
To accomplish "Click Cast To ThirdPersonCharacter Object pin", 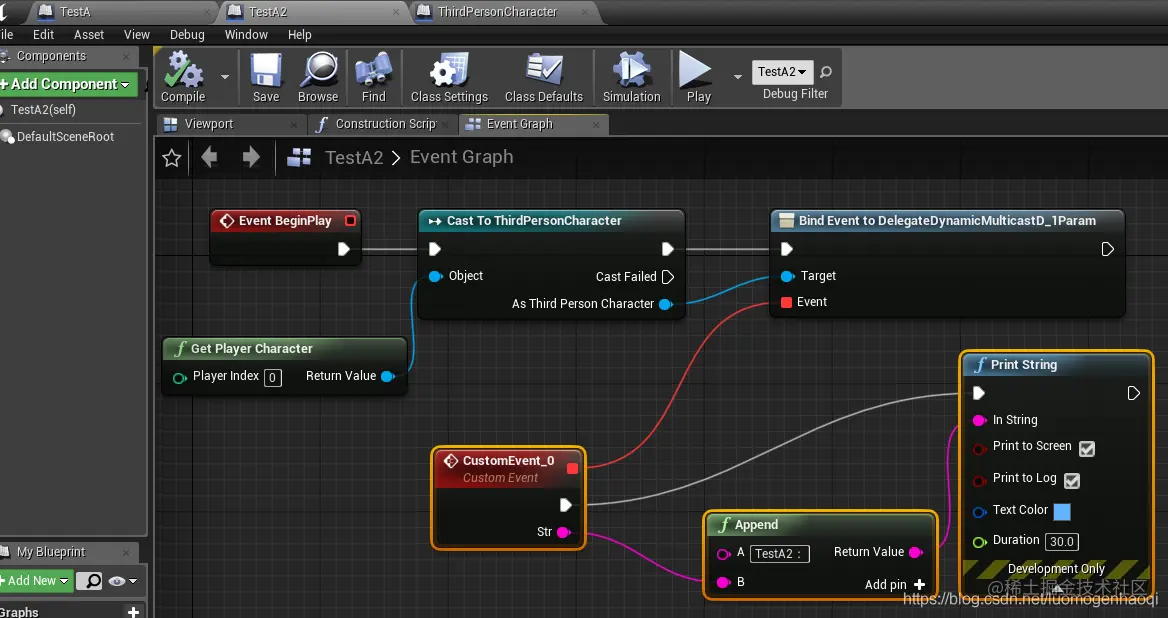I will 435,276.
